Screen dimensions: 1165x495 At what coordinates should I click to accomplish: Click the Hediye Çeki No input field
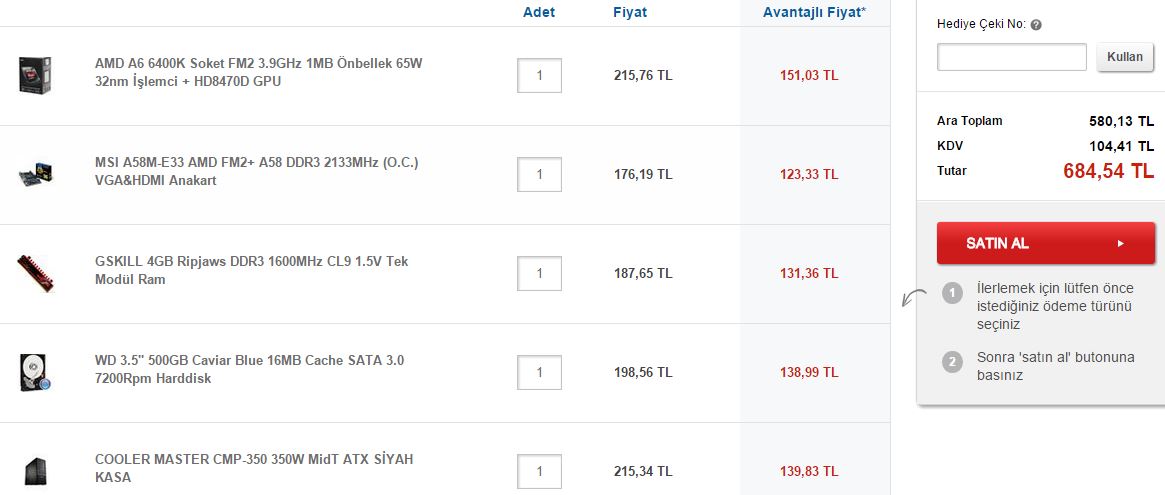[x=1012, y=57]
